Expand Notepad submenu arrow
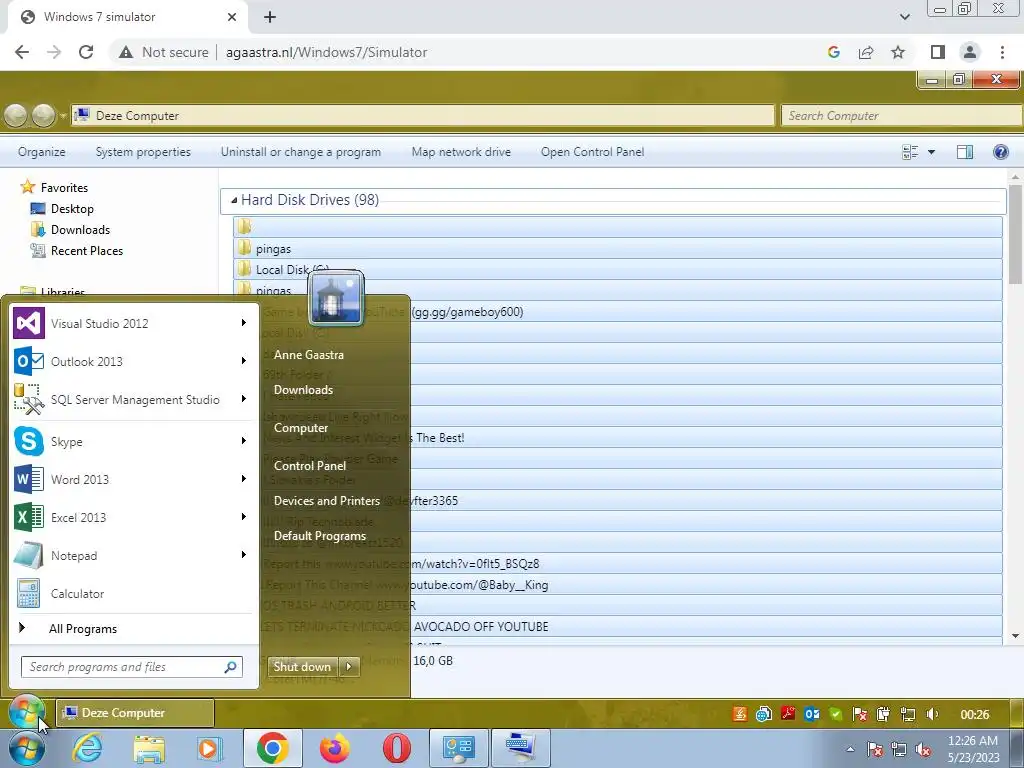Viewport: 1024px width, 768px height. coord(244,554)
